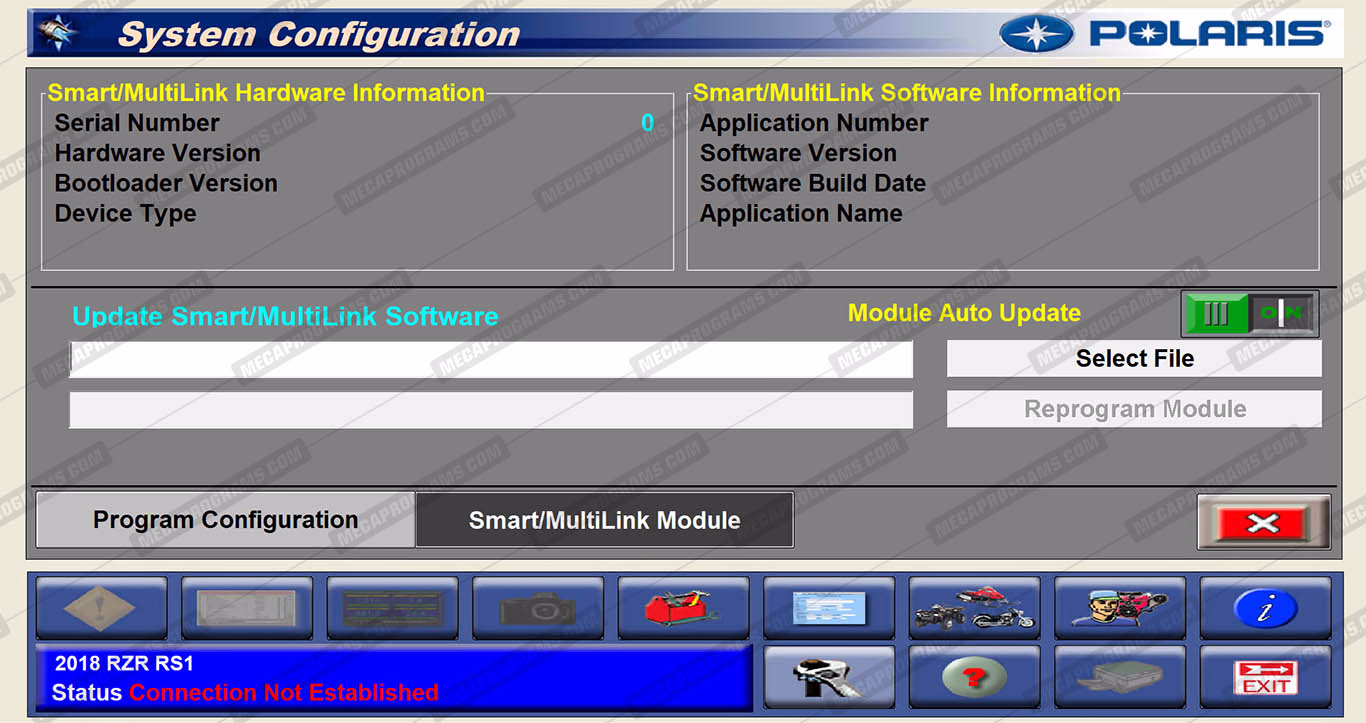
Task: Open help with red question mark icon
Action: point(974,677)
